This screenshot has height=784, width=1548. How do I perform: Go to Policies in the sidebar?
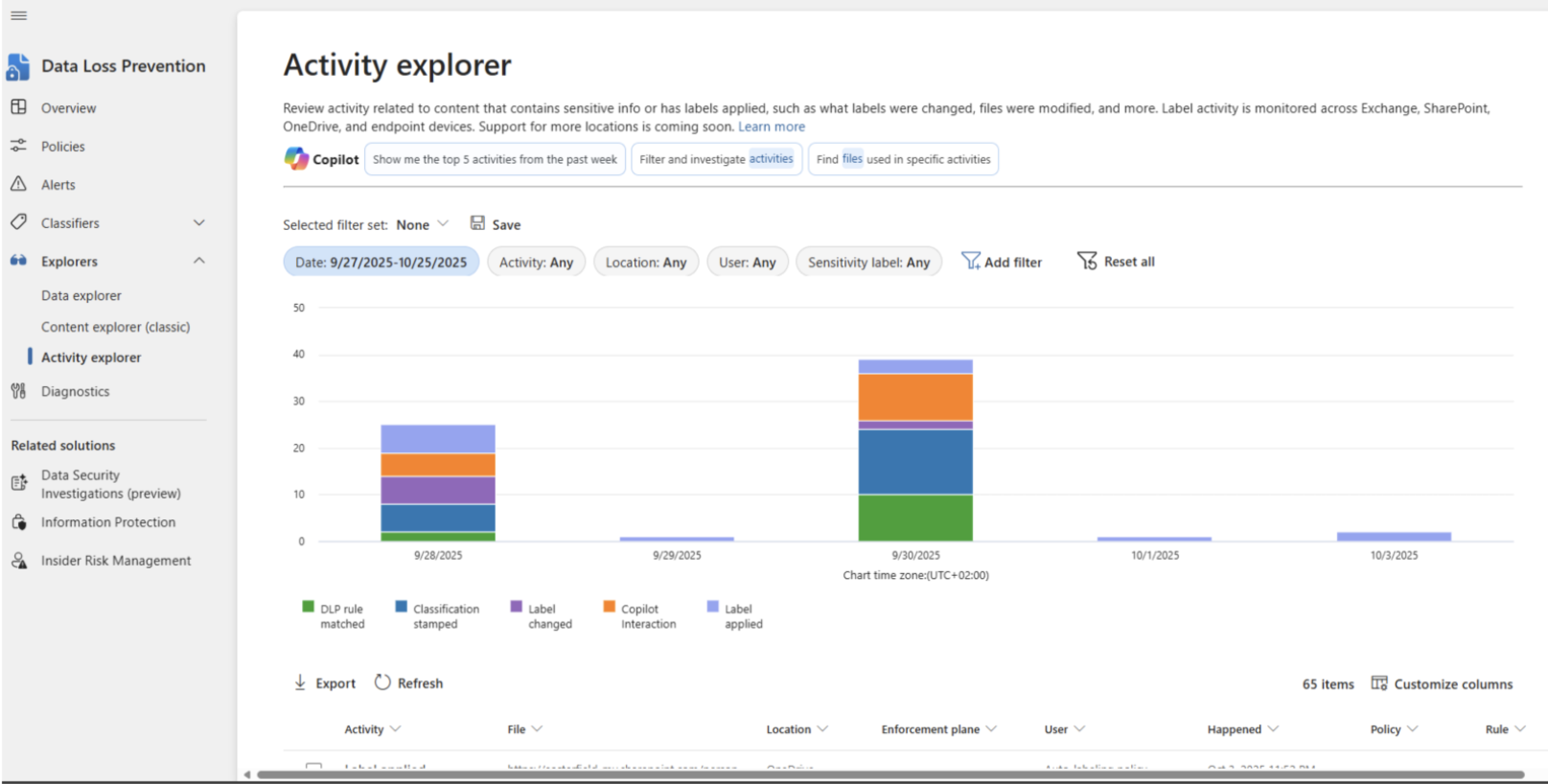(63, 147)
